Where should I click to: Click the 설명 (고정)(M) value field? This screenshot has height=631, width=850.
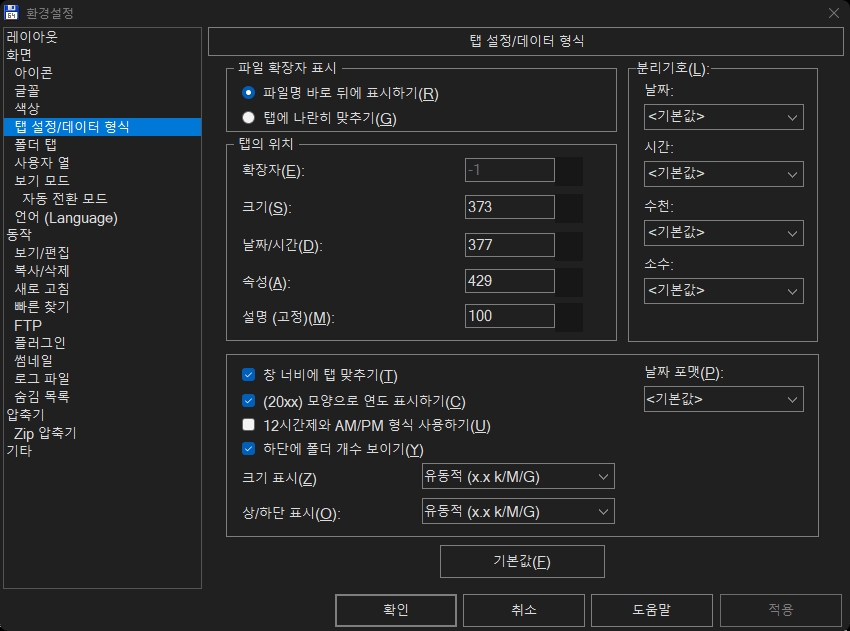[510, 316]
